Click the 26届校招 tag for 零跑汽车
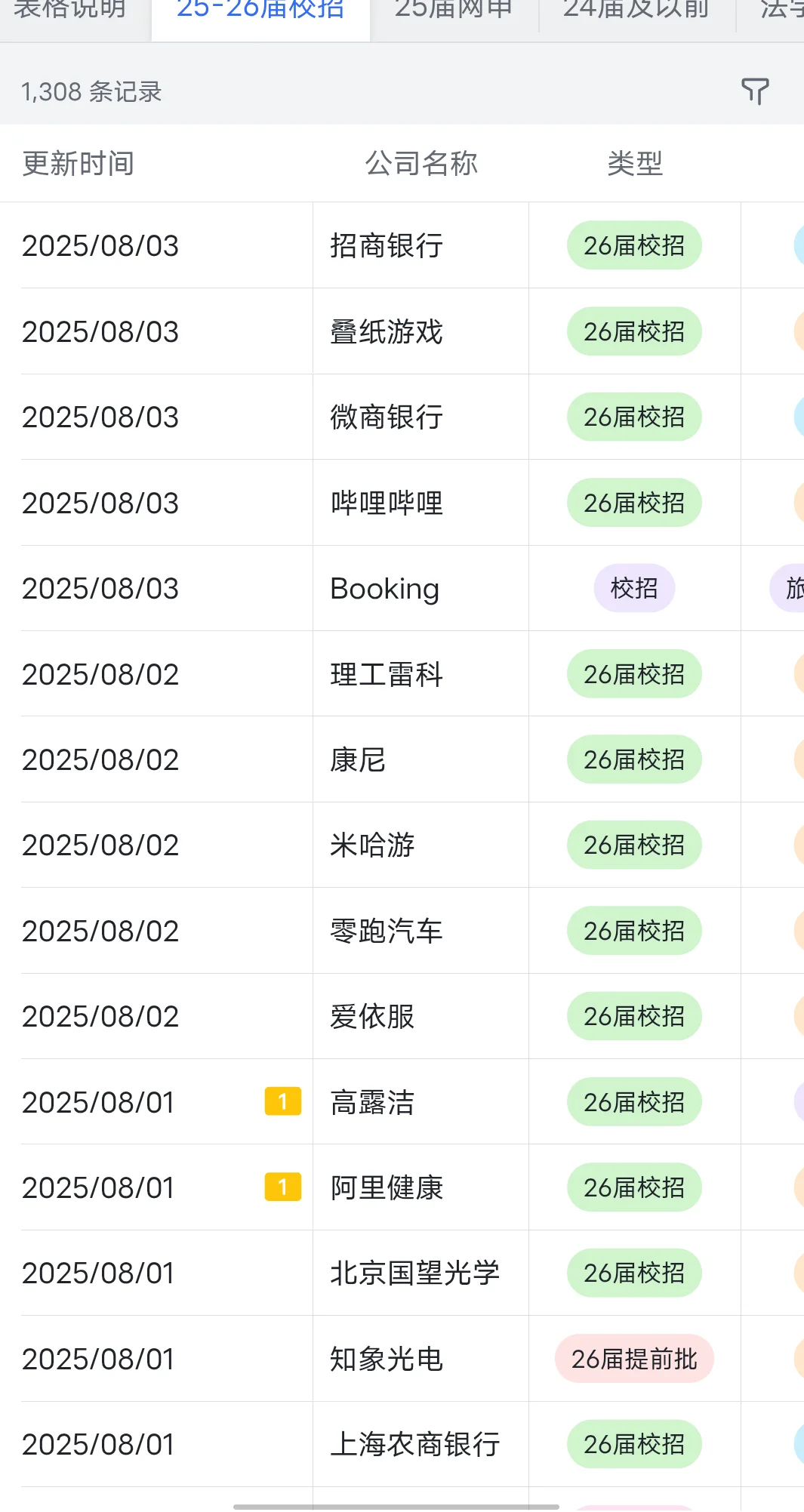 click(634, 931)
